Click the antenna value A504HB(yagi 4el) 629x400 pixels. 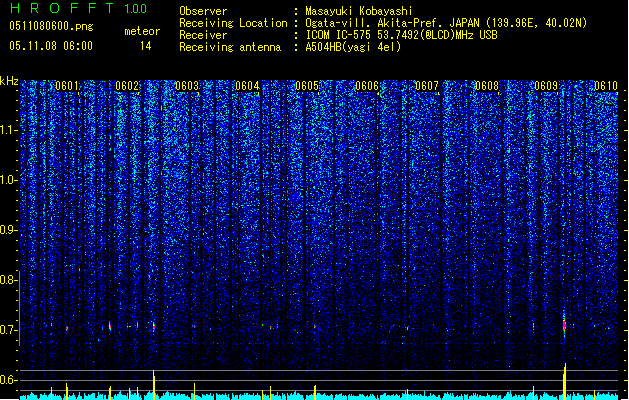(x=353, y=47)
